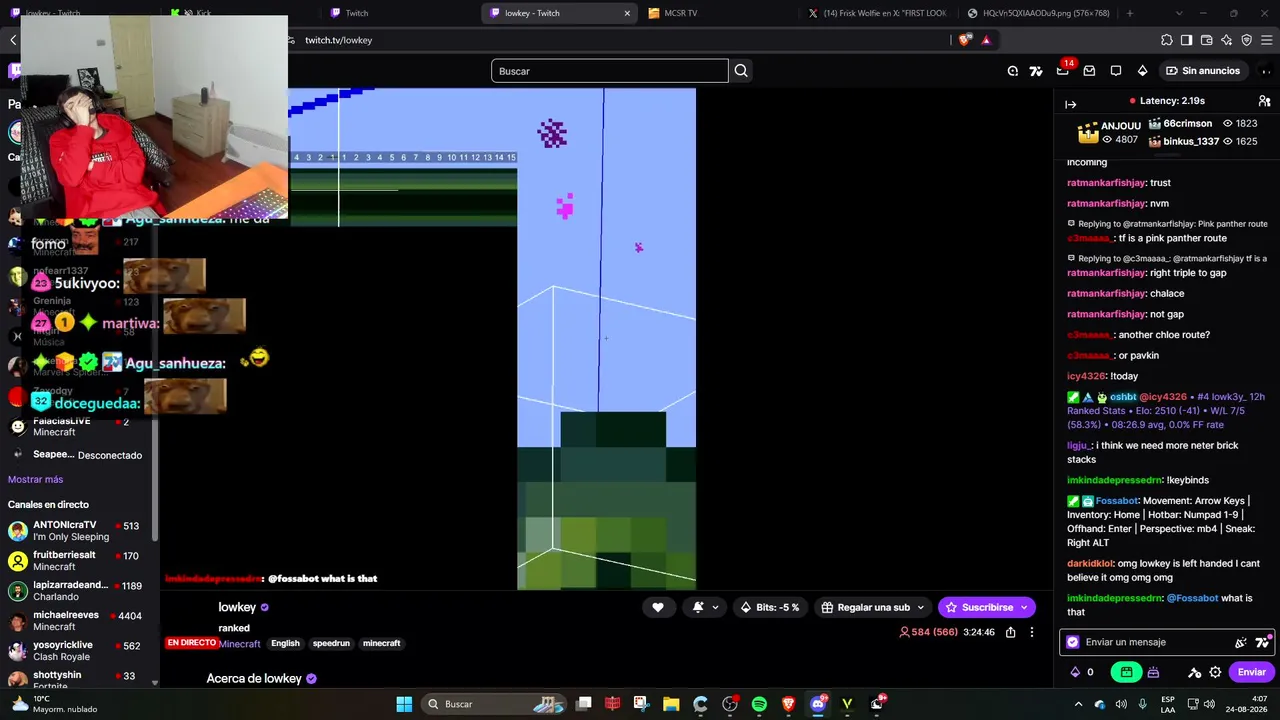The height and width of the screenshot is (720, 1280).
Task: Open the Windows Start menu
Action: point(404,704)
